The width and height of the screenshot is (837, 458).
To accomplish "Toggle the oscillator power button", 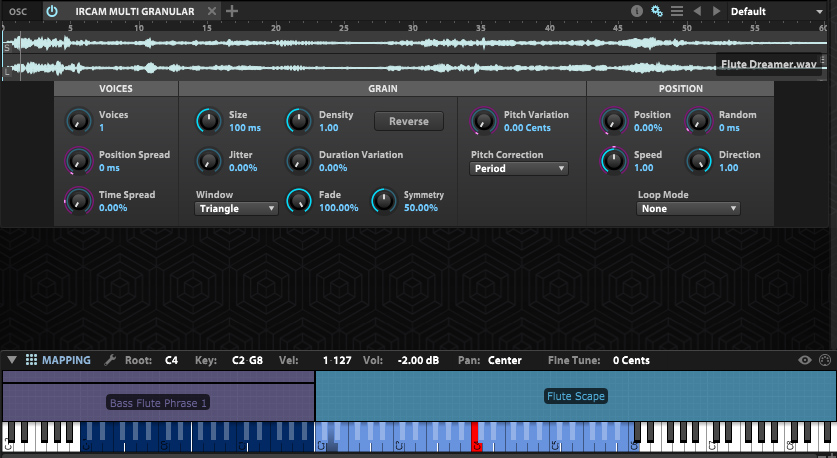I will (x=52, y=11).
